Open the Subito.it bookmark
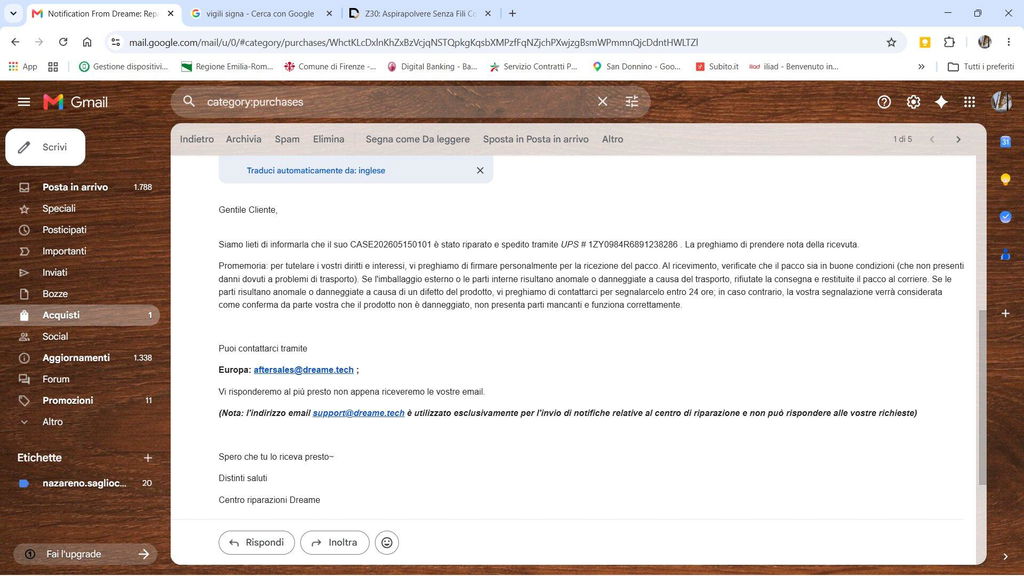 click(716, 67)
